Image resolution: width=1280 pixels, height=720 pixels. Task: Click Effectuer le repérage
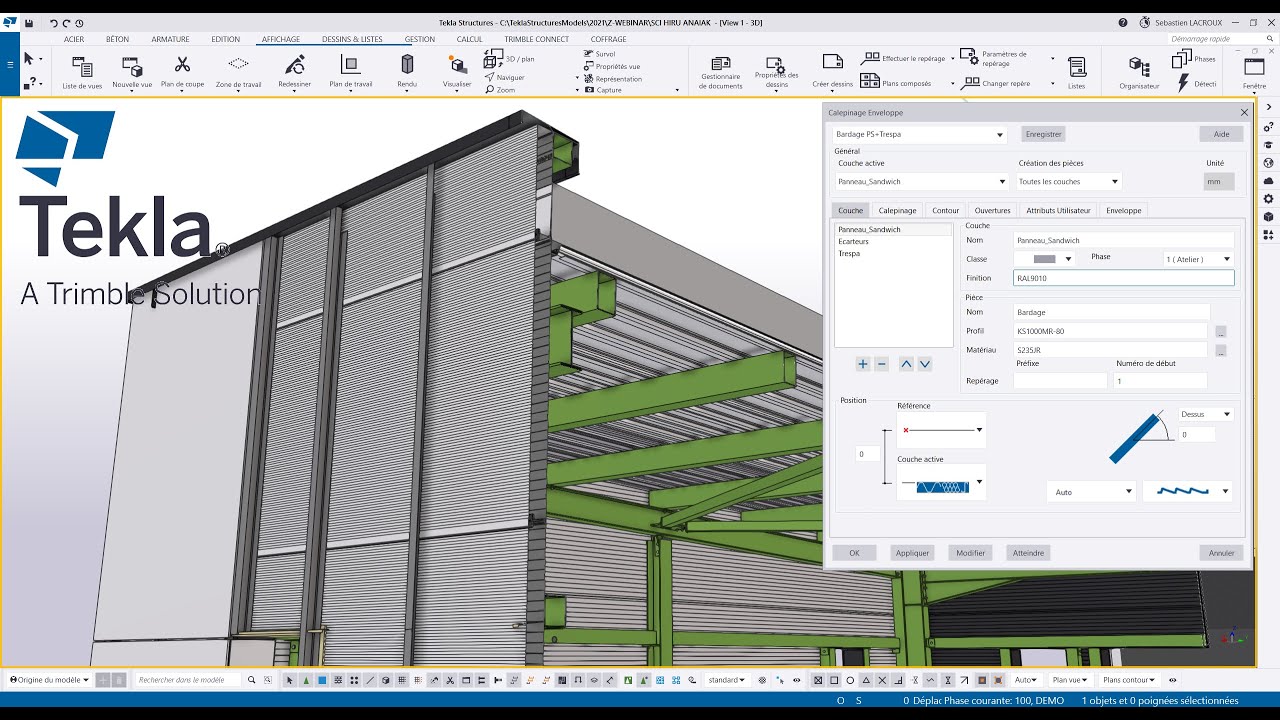pyautogui.click(x=903, y=59)
